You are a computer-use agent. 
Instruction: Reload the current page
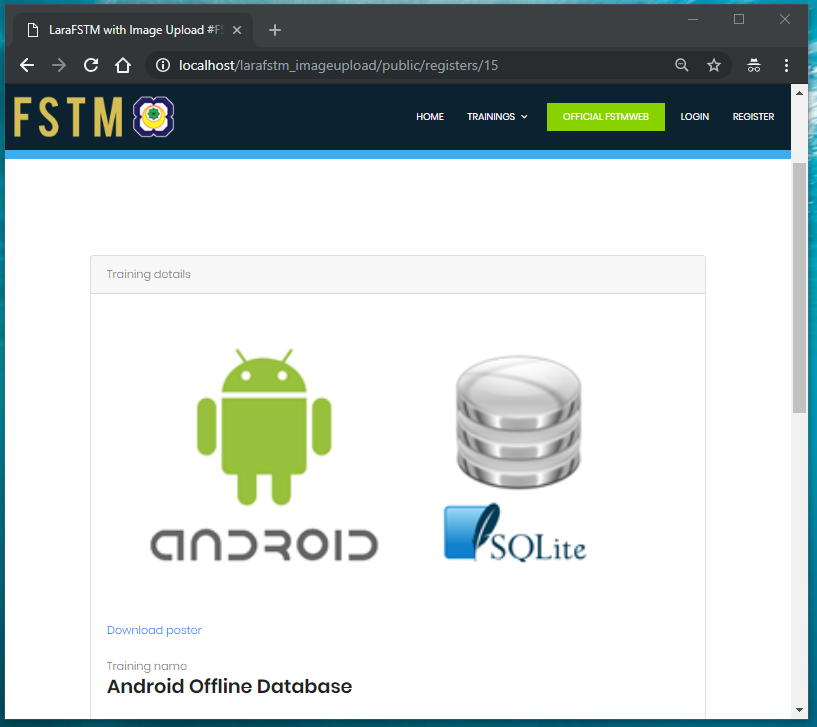91,65
